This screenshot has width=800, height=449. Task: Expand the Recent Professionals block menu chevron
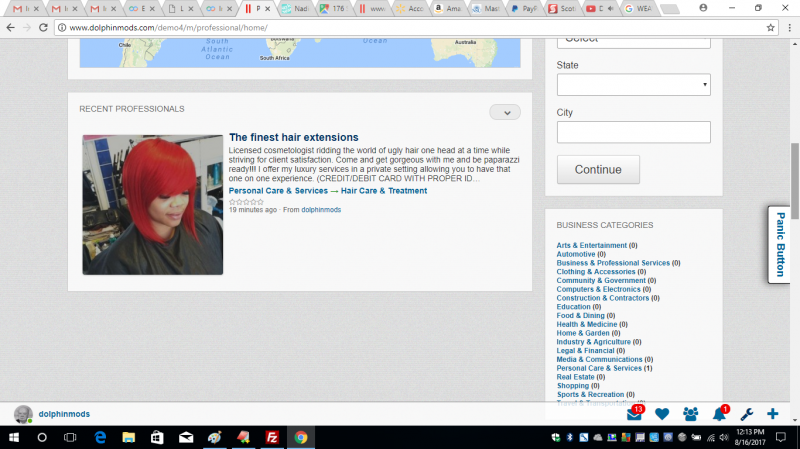click(505, 113)
